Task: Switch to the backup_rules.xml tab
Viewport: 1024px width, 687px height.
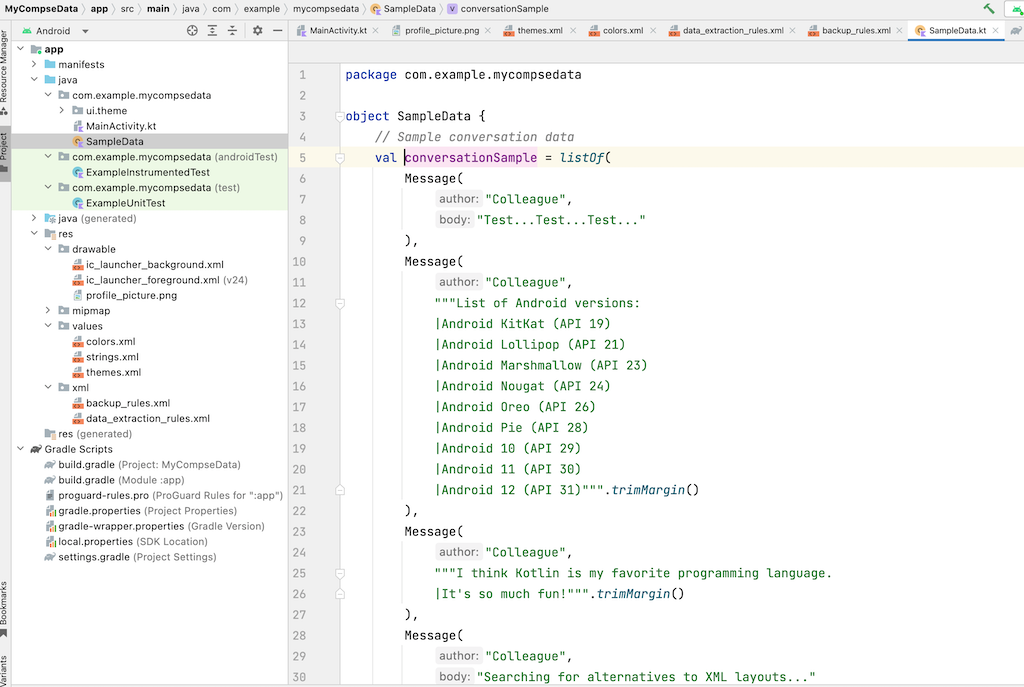Action: 855,31
